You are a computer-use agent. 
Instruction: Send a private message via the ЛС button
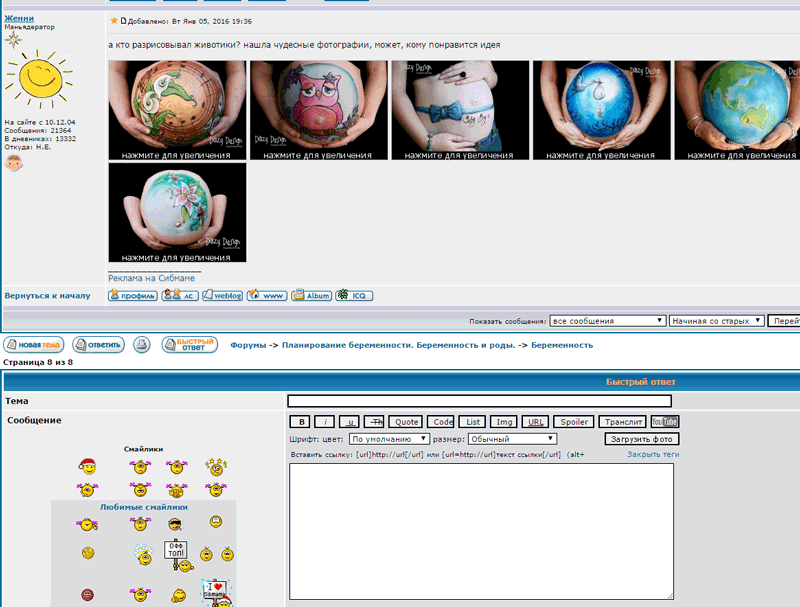[180, 295]
